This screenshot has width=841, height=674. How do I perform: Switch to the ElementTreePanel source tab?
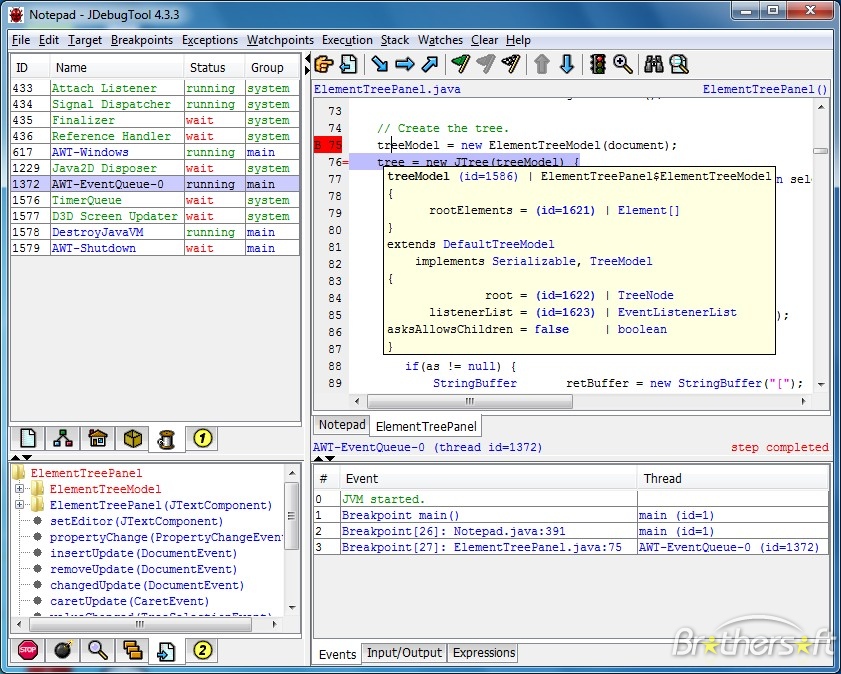point(426,426)
